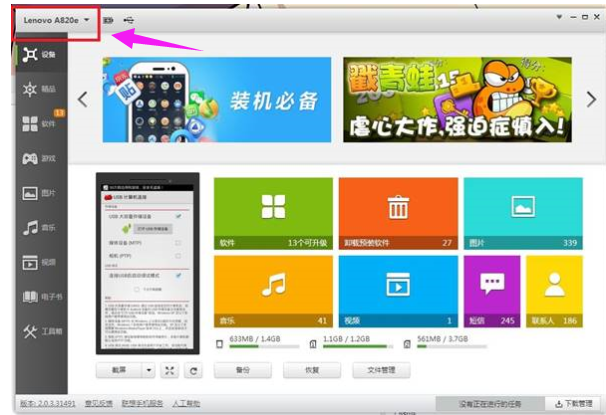Image resolution: width=606 pixels, height=415 pixels.
Task: Expand the arrow next to 截屏 button
Action: tap(149, 370)
